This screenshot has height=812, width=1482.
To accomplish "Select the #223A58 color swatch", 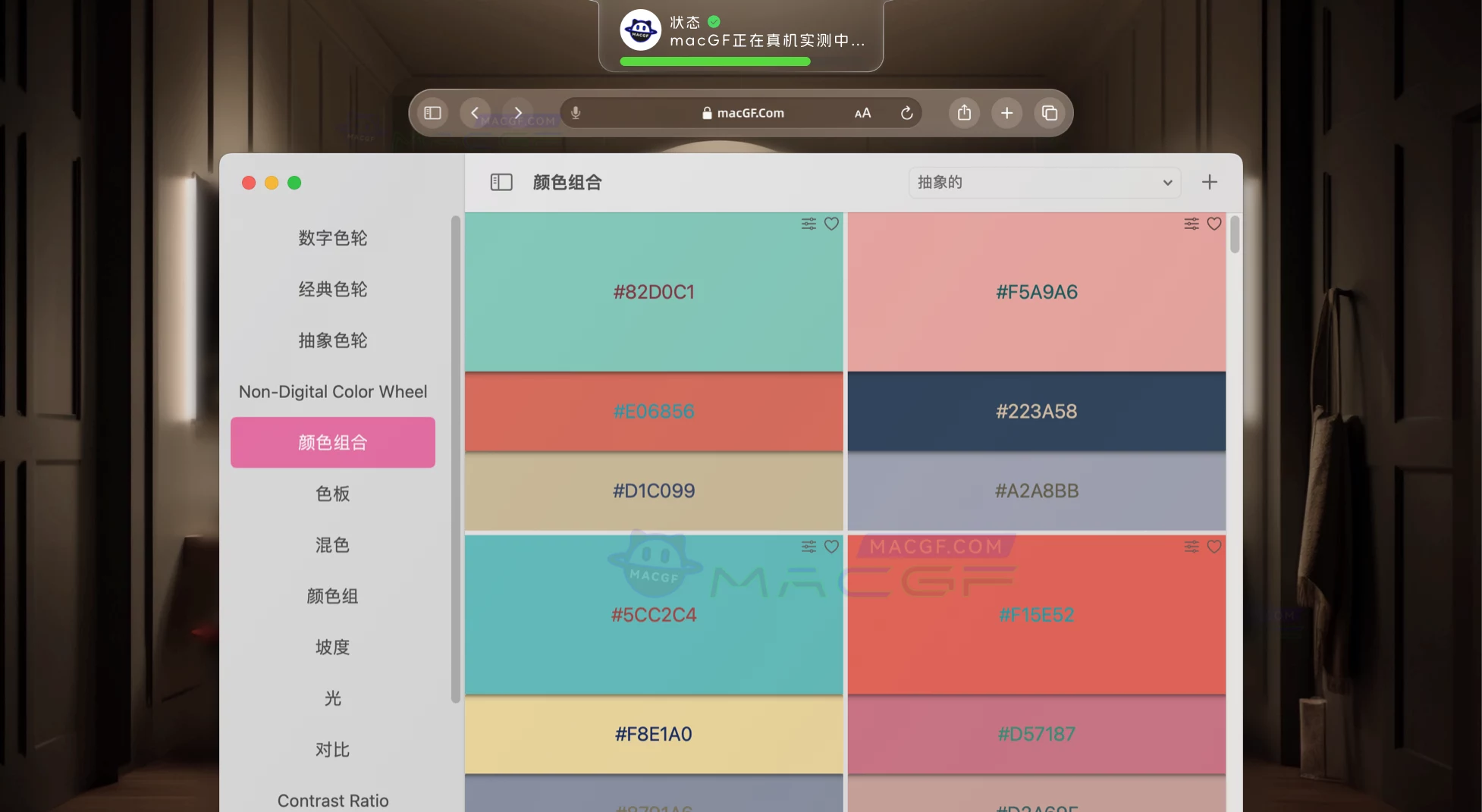I will pos(1036,412).
